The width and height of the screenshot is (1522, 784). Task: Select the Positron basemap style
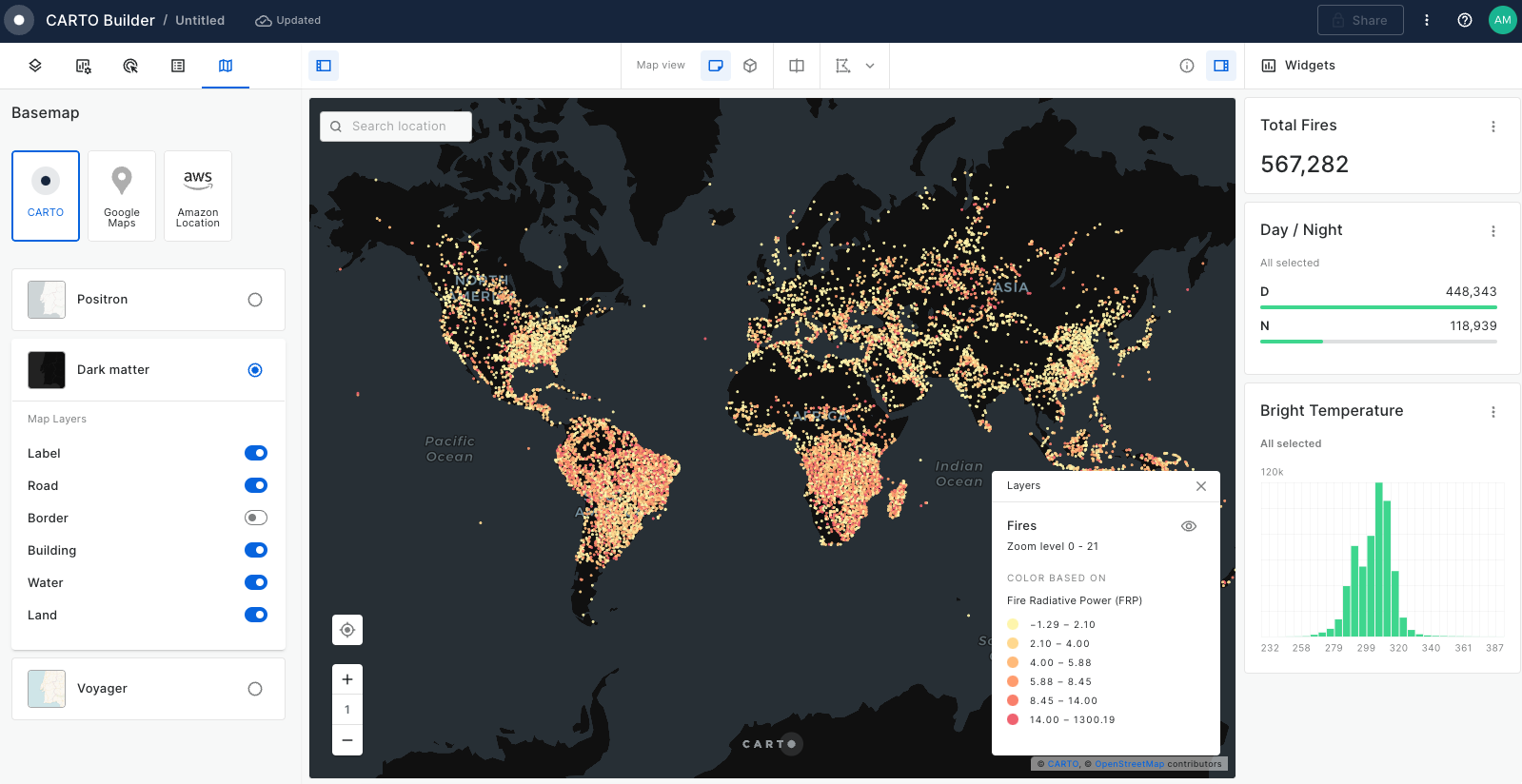(x=254, y=300)
